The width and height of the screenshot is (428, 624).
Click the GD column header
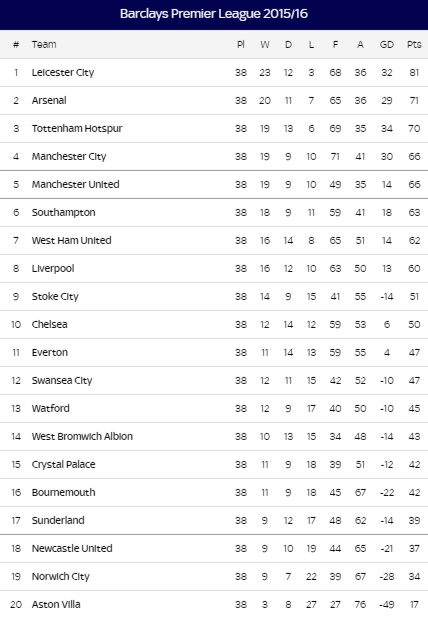[x=387, y=45]
